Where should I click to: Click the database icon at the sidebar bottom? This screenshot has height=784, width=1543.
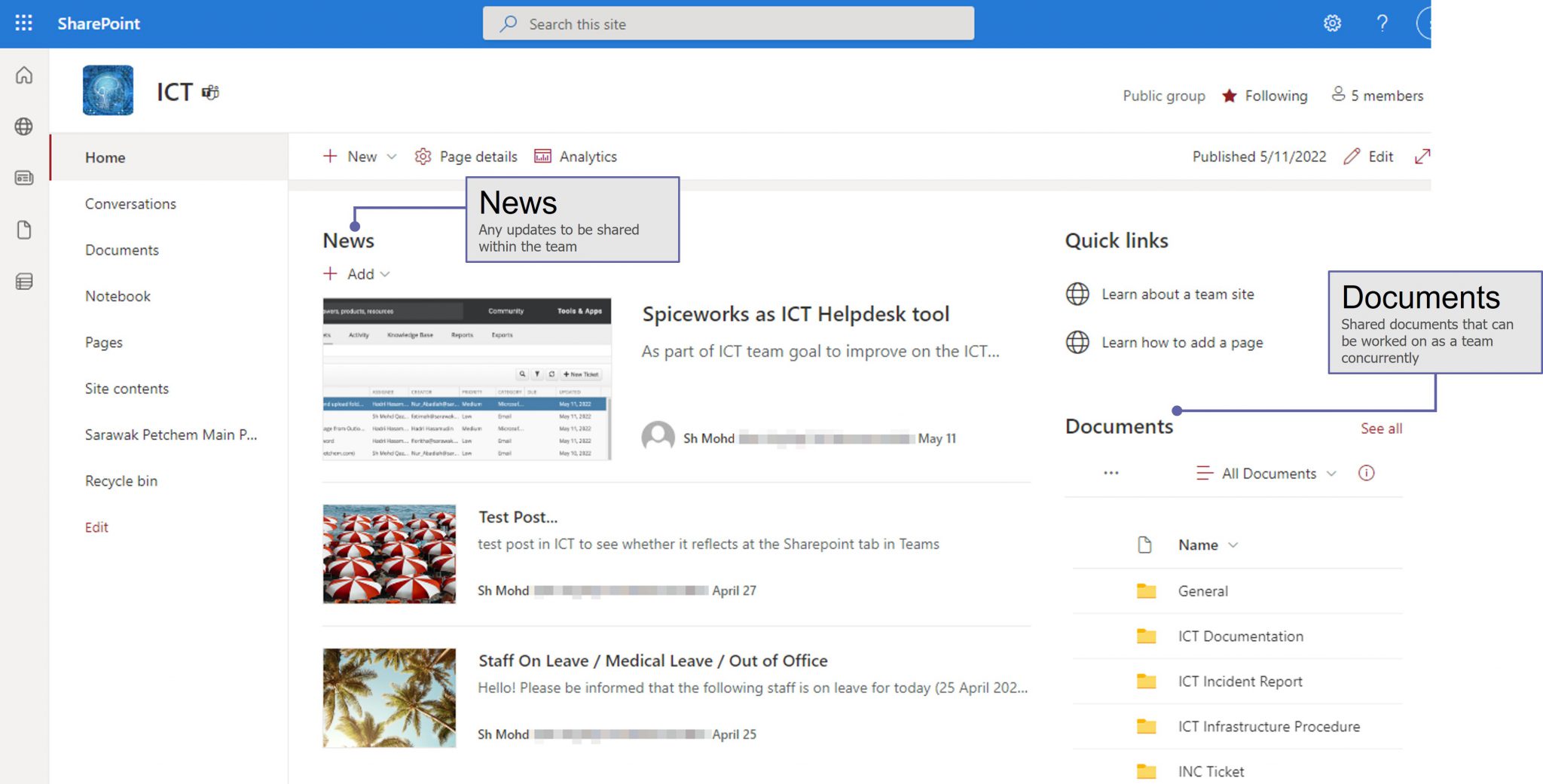pyautogui.click(x=24, y=281)
